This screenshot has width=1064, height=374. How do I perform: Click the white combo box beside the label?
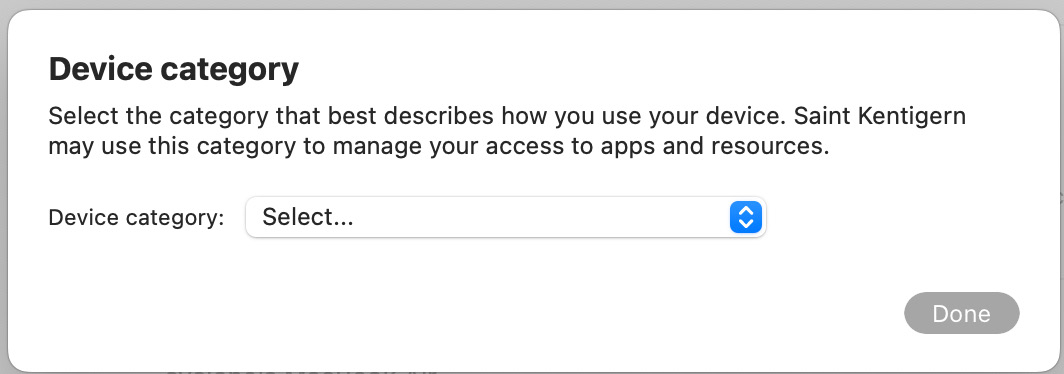[506, 217]
